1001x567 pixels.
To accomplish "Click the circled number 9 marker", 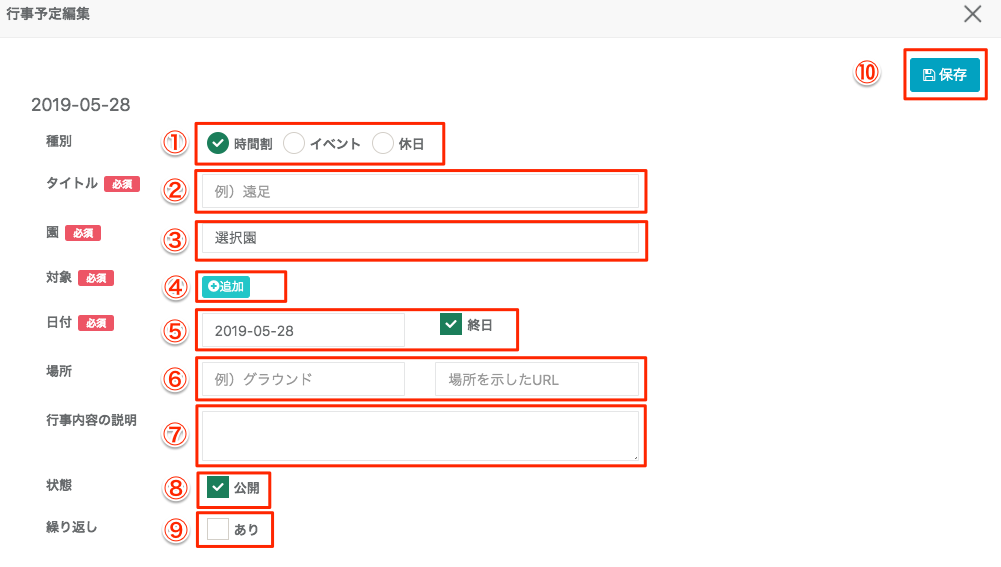I will click(x=176, y=530).
